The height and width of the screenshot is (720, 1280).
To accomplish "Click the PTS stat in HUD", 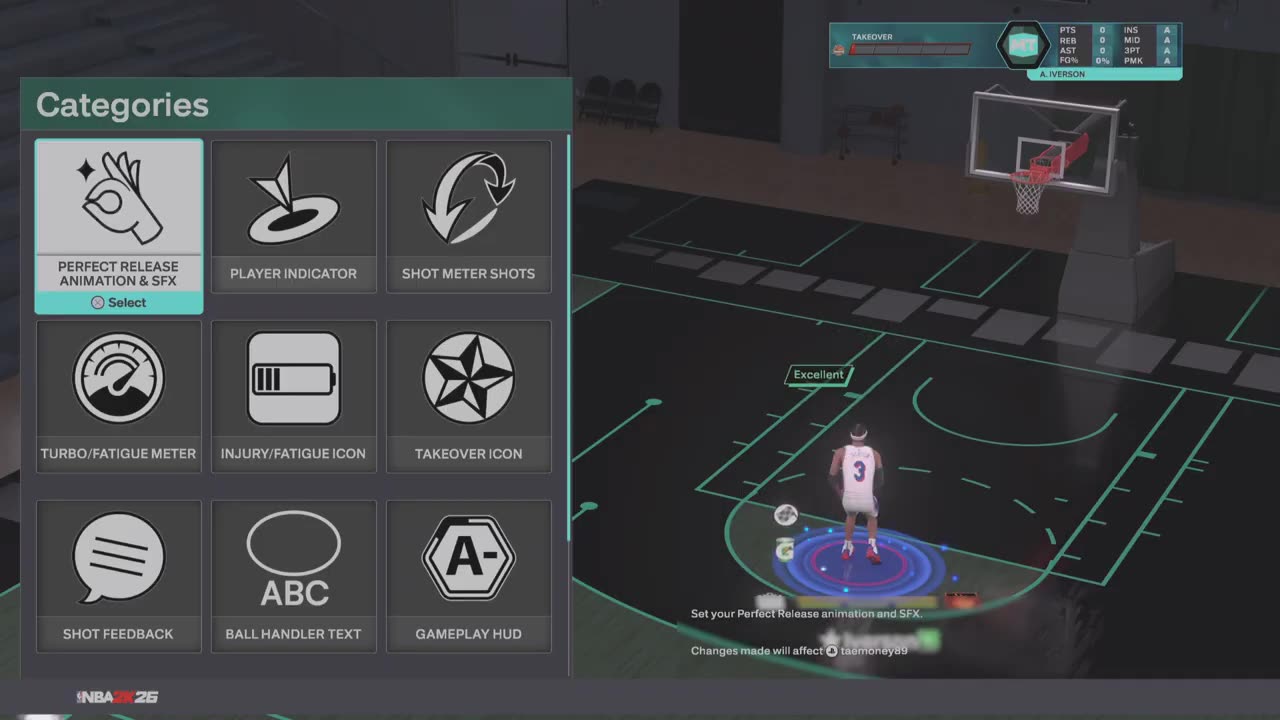I will click(1086, 31).
